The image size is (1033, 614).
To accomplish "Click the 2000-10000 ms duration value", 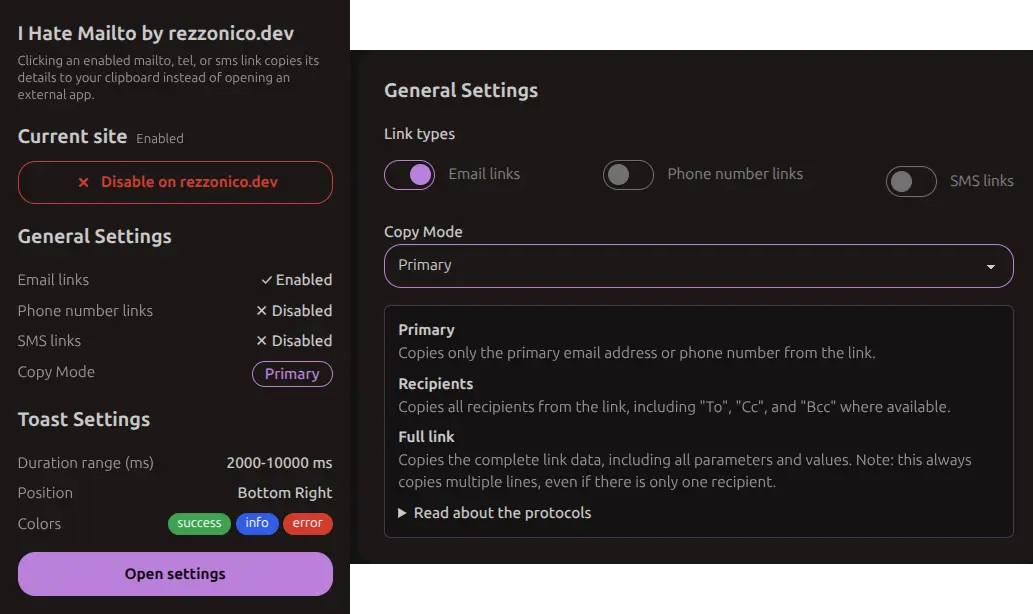I will click(279, 463).
